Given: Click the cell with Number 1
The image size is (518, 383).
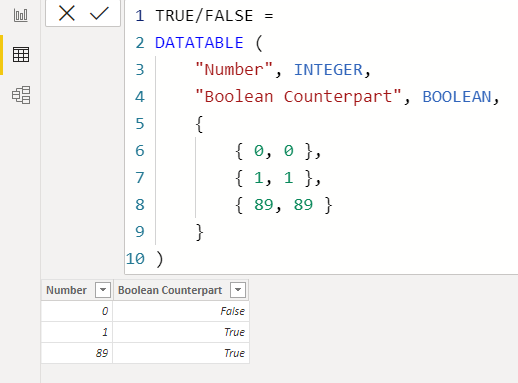Looking at the screenshot, I should (77, 332).
